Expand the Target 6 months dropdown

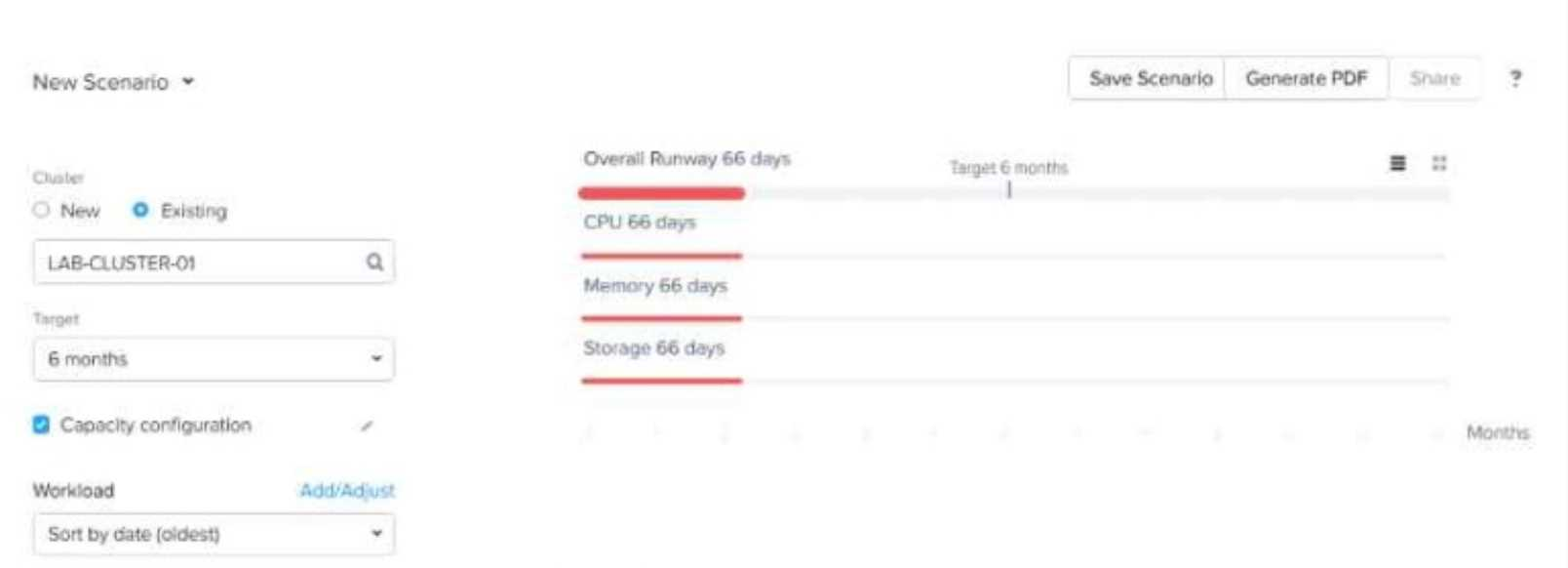[x=214, y=359]
